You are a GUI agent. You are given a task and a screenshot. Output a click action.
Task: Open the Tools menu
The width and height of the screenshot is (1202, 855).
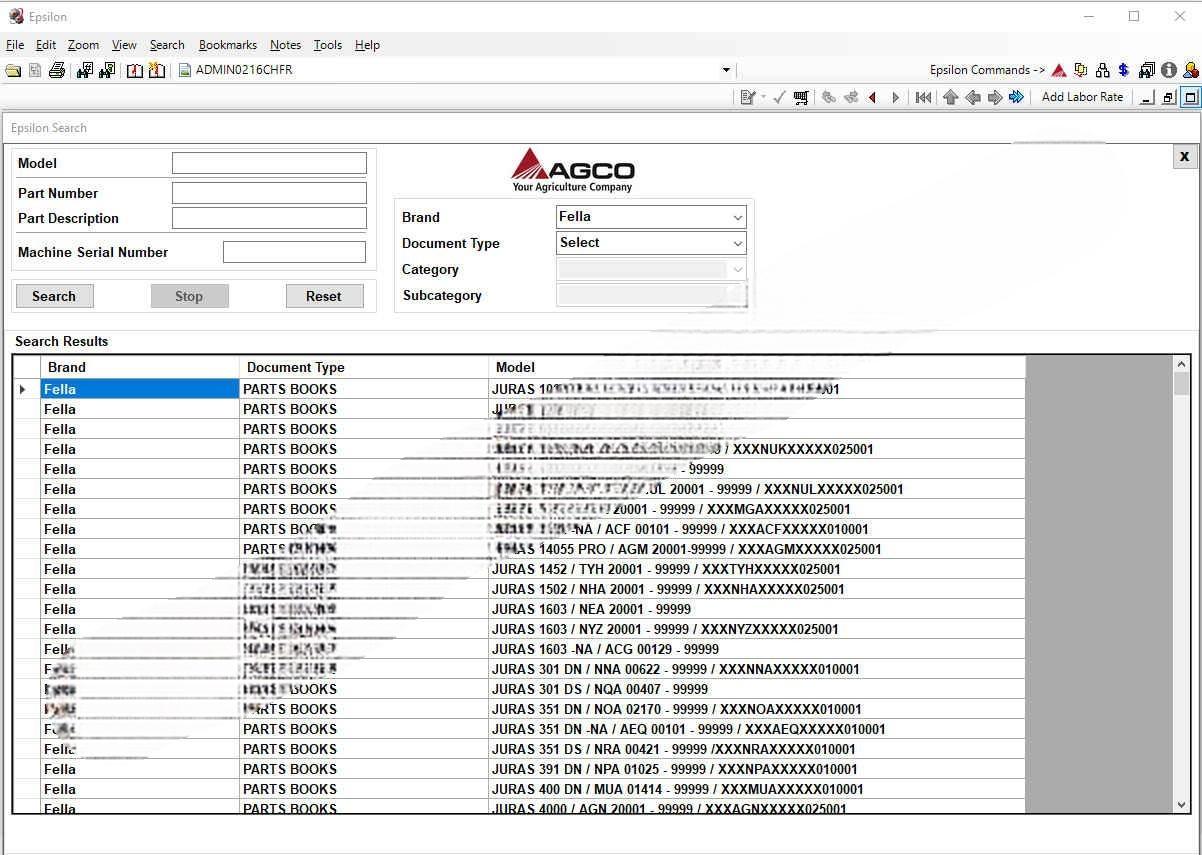click(327, 45)
